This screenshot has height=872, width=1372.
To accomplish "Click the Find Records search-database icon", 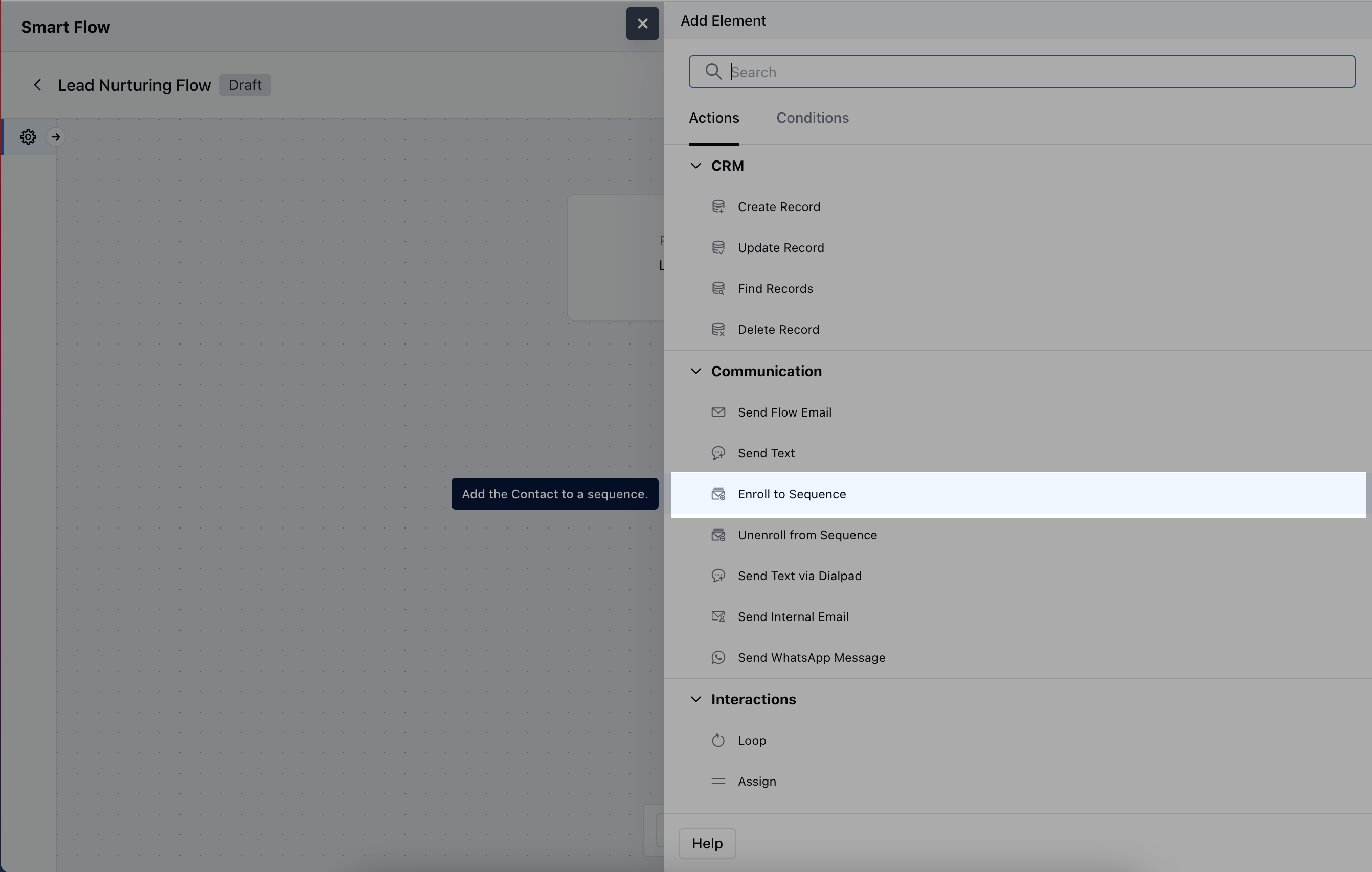I will coord(718,289).
